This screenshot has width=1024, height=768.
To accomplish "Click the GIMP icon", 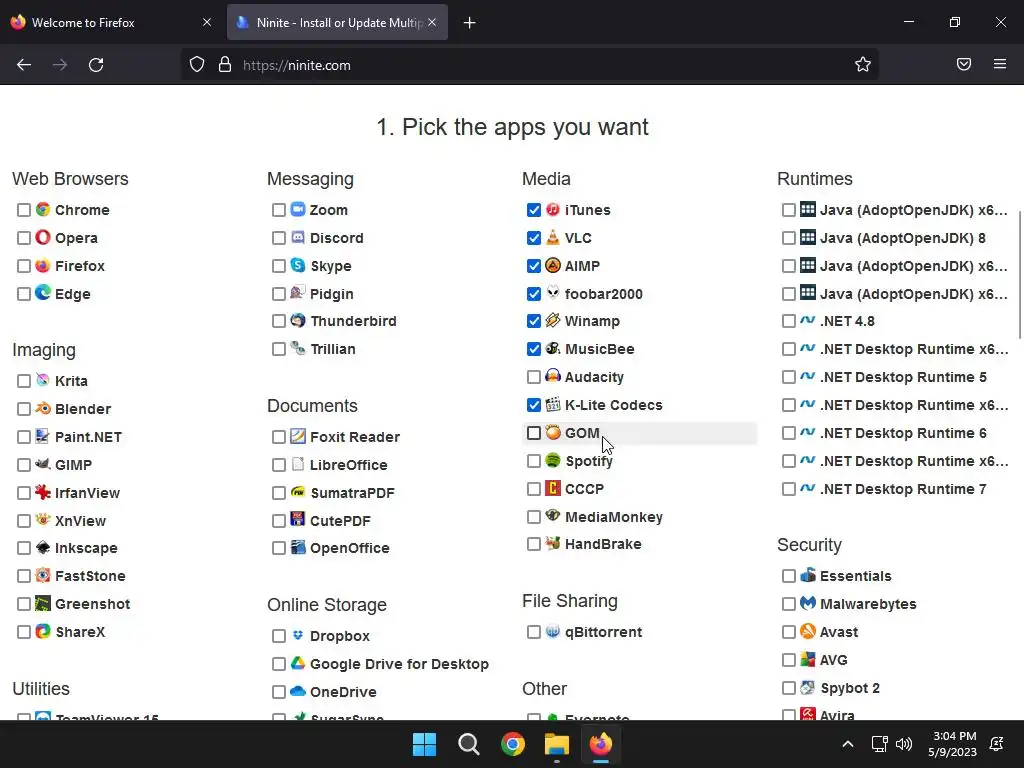I will (x=43, y=464).
